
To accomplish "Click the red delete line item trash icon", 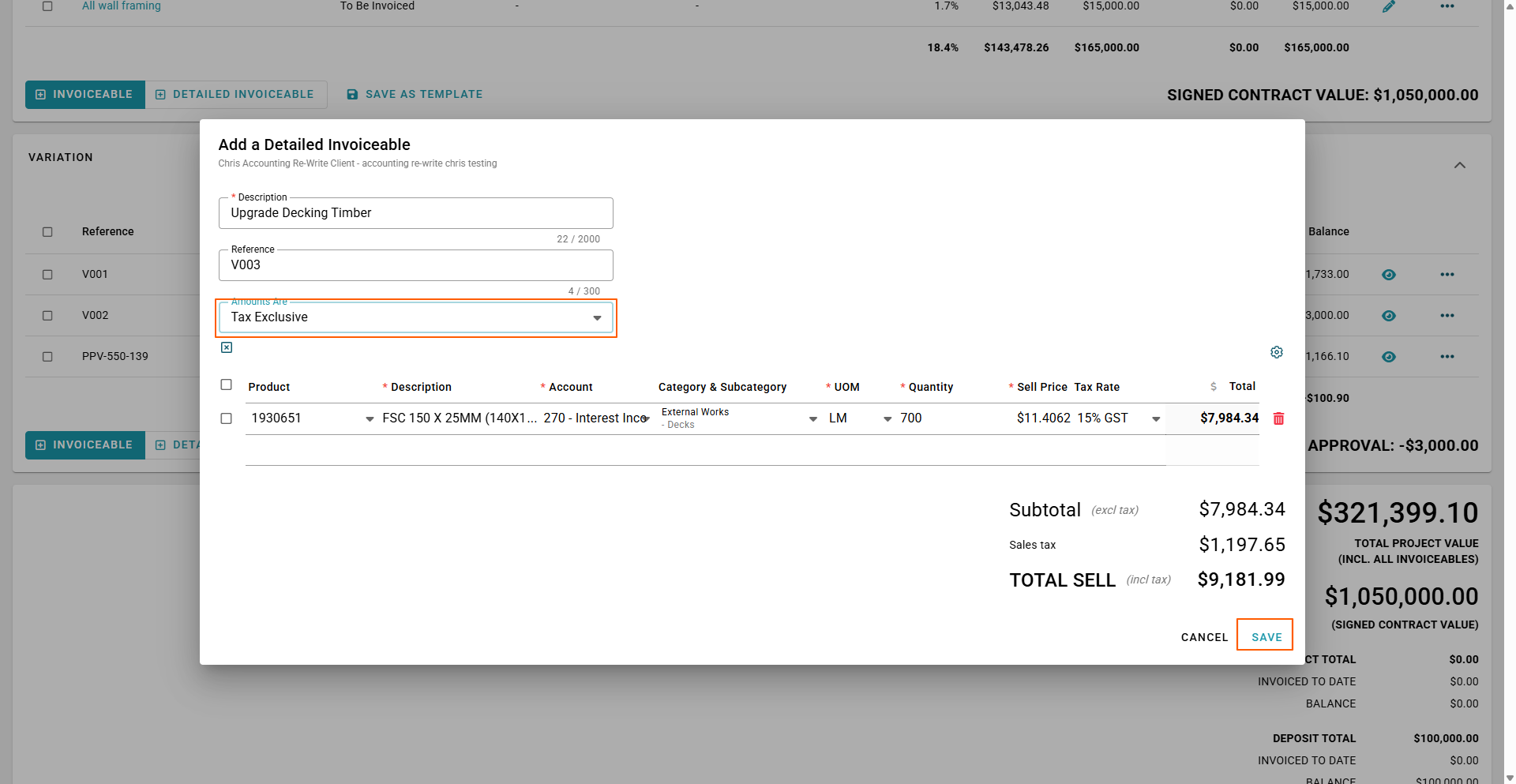I will click(1278, 418).
